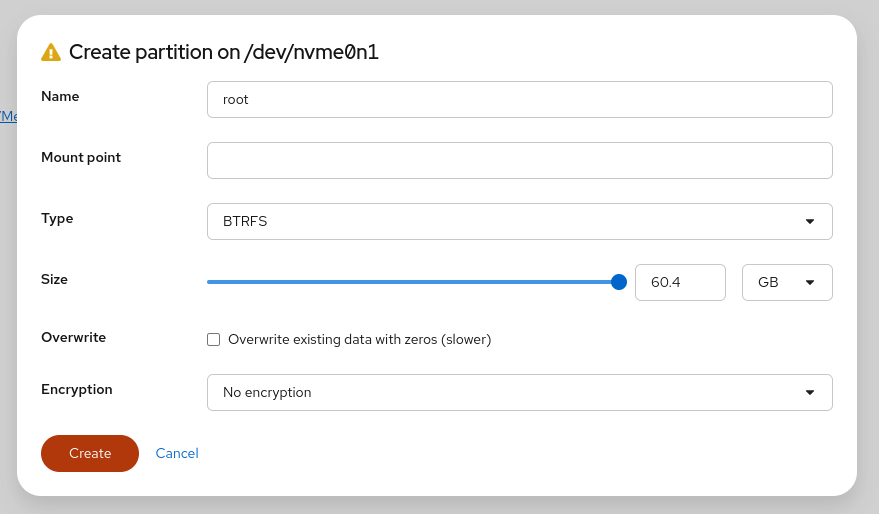Viewport: 879px width, 514px height.
Task: Open the GB size unit dropdown
Action: point(787,283)
